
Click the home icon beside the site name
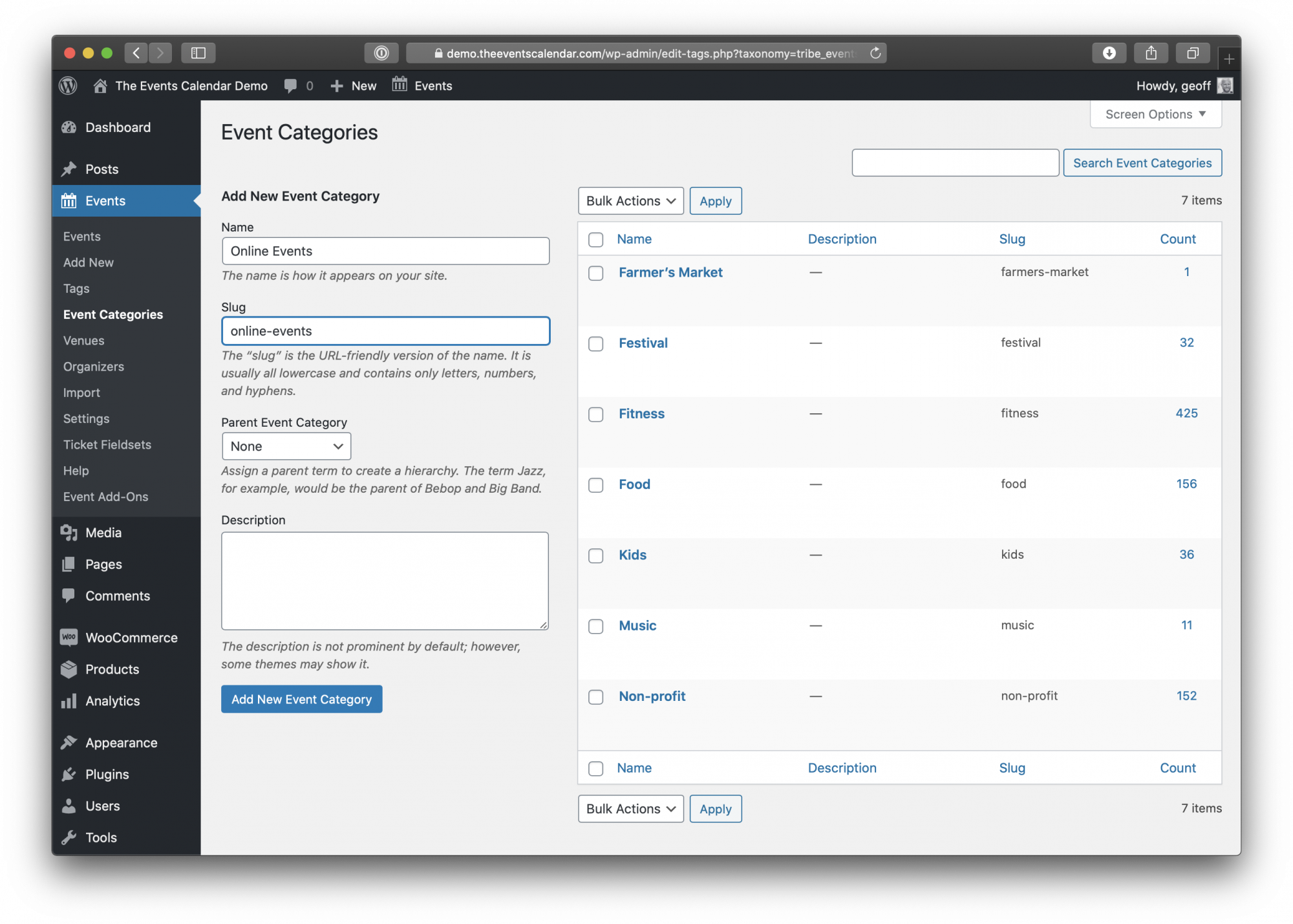[100, 86]
